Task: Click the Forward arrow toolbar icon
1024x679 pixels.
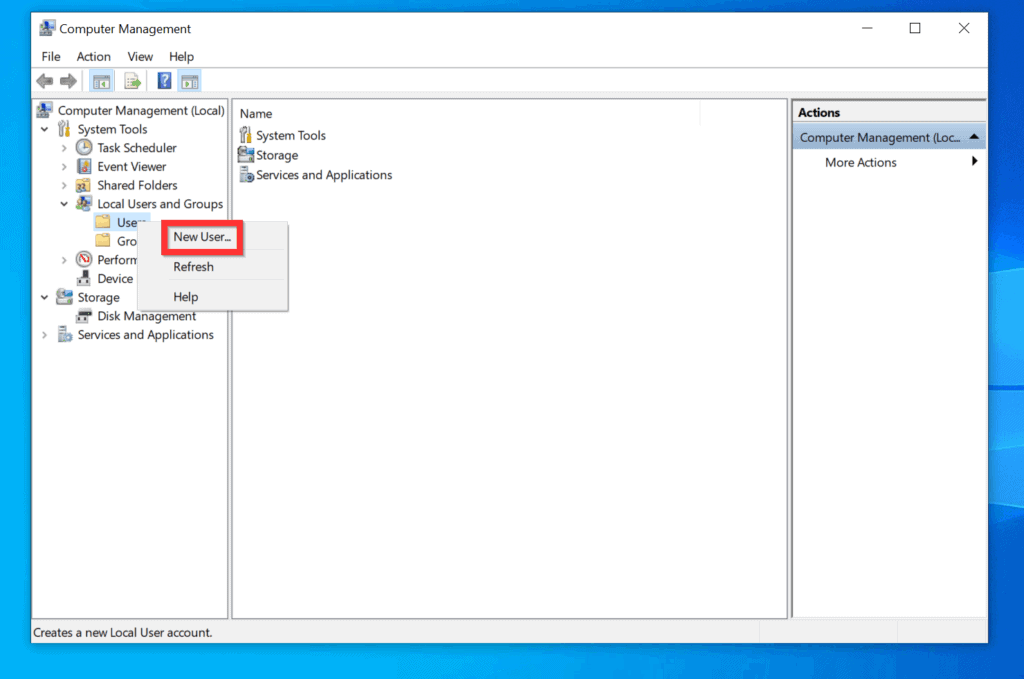Action: pos(68,81)
